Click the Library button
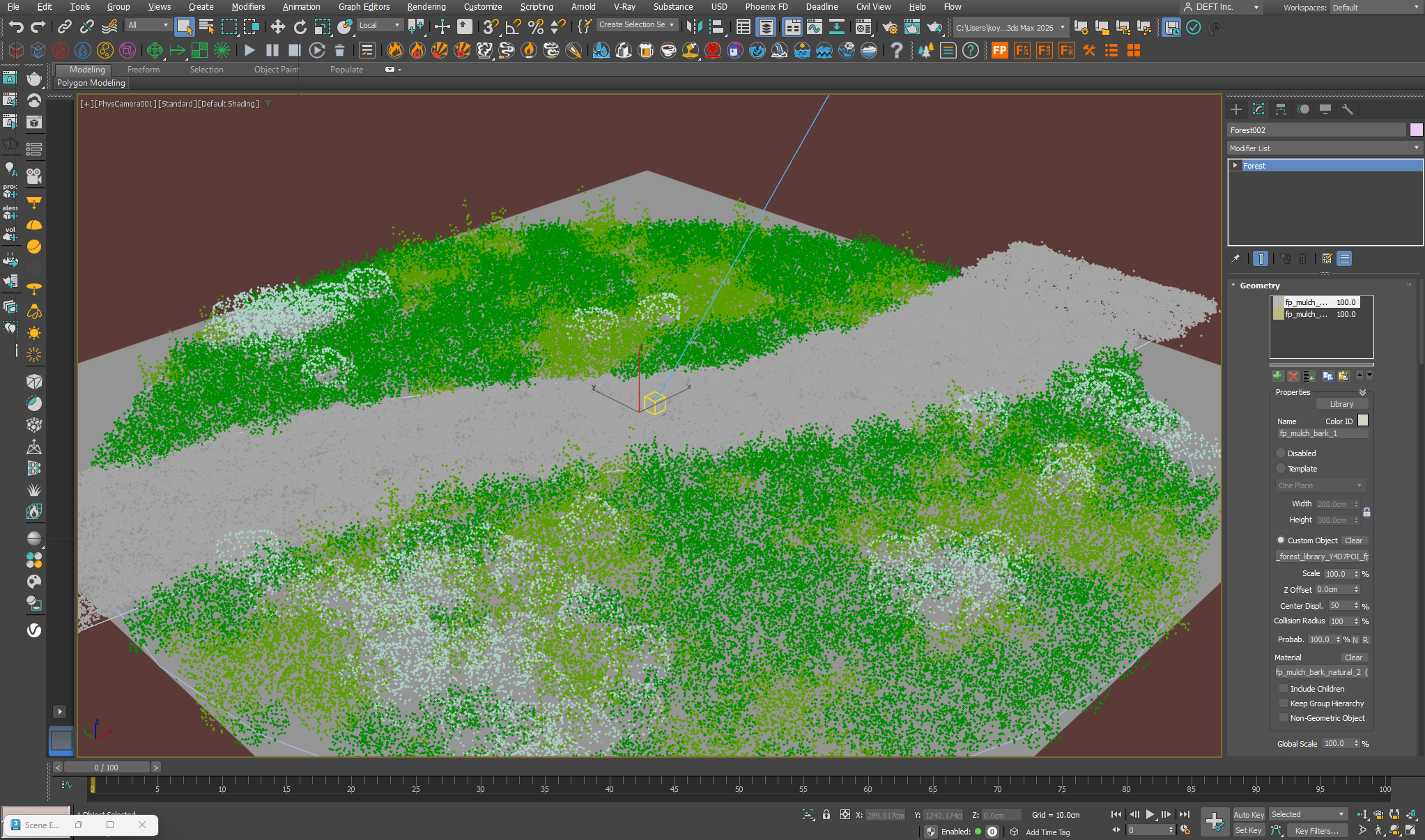Image resolution: width=1425 pixels, height=840 pixels. [1341, 404]
